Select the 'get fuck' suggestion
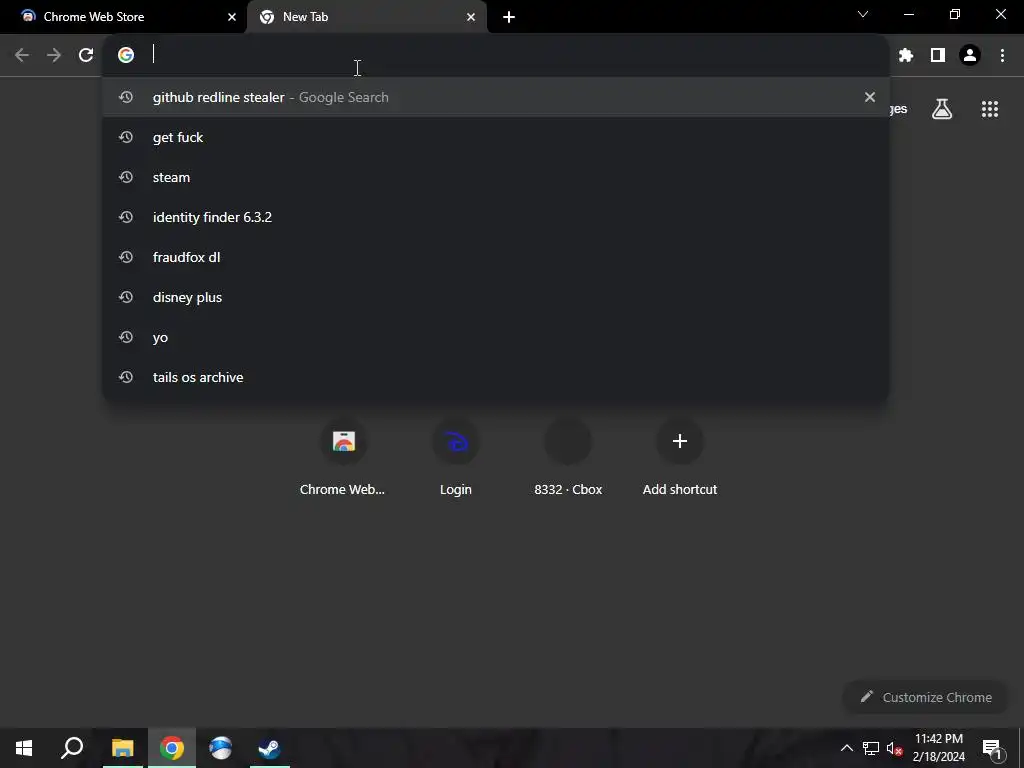 496,137
